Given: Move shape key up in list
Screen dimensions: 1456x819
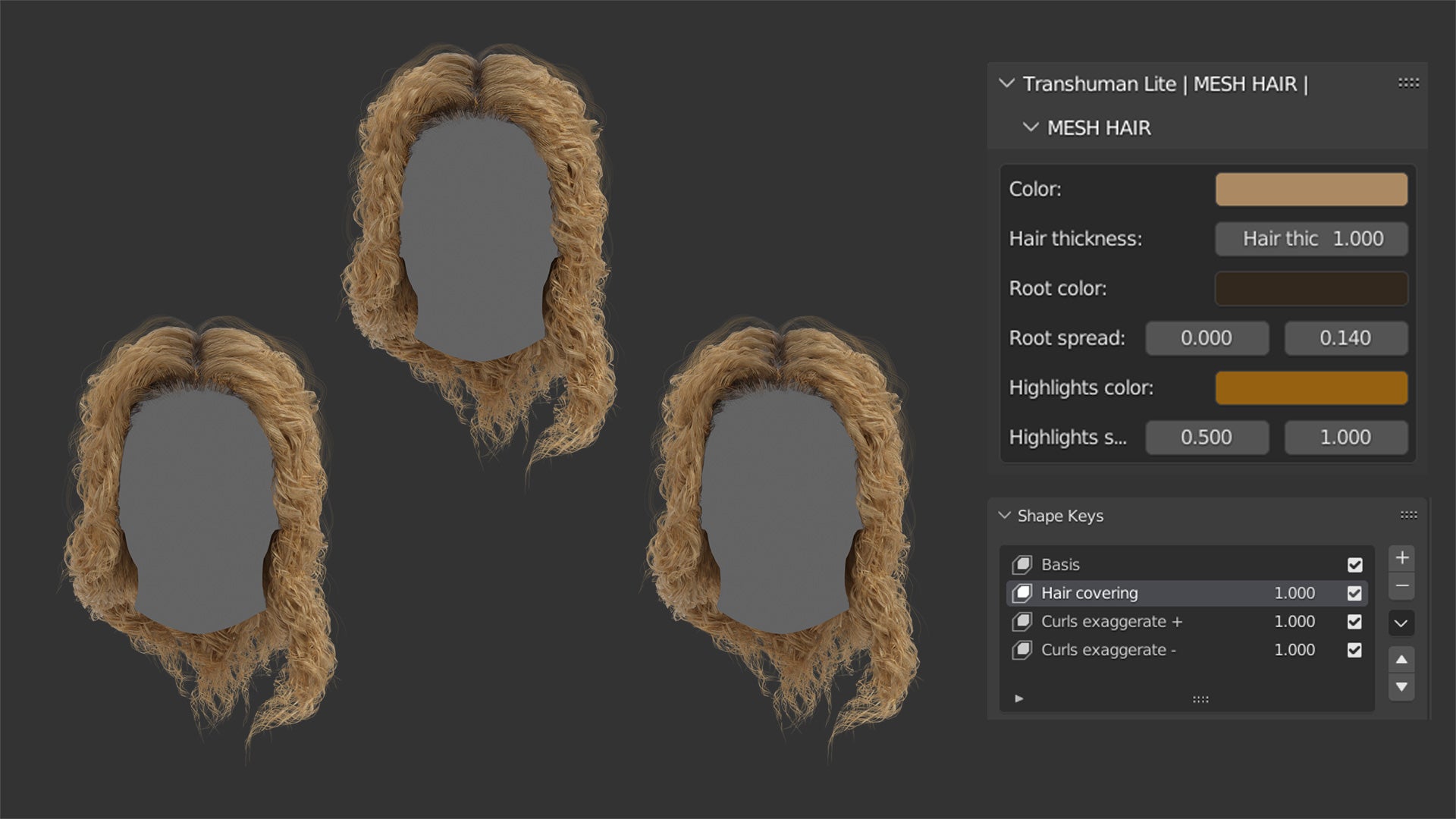Looking at the screenshot, I should point(1401,660).
